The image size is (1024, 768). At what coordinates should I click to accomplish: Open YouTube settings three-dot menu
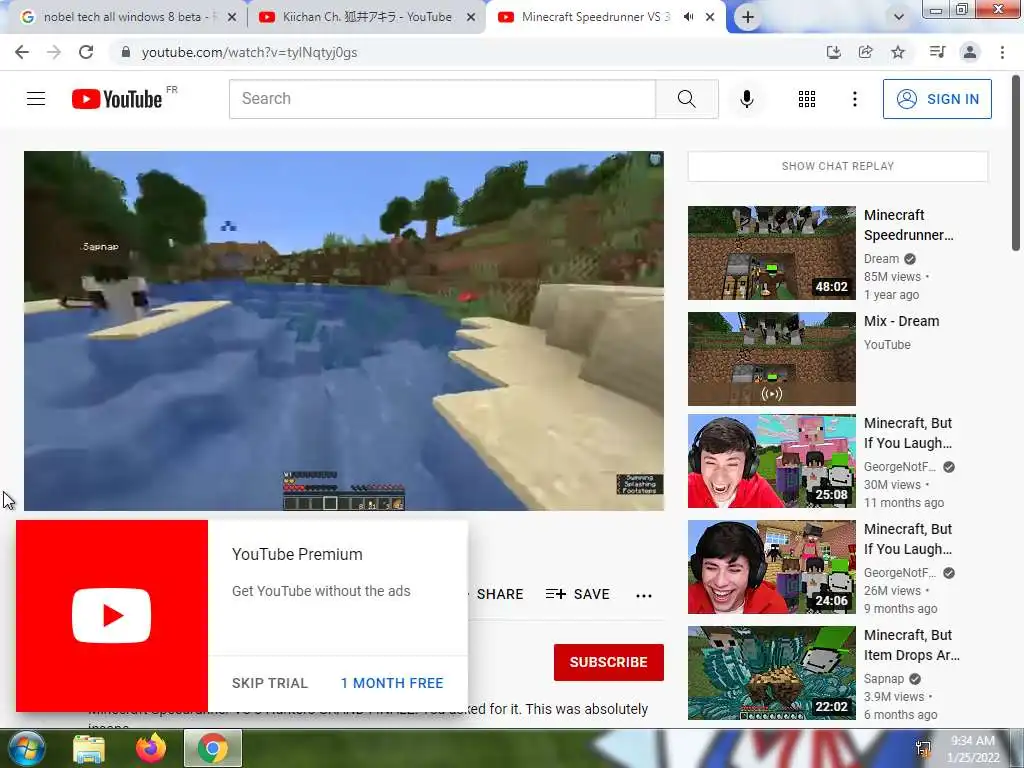click(854, 99)
